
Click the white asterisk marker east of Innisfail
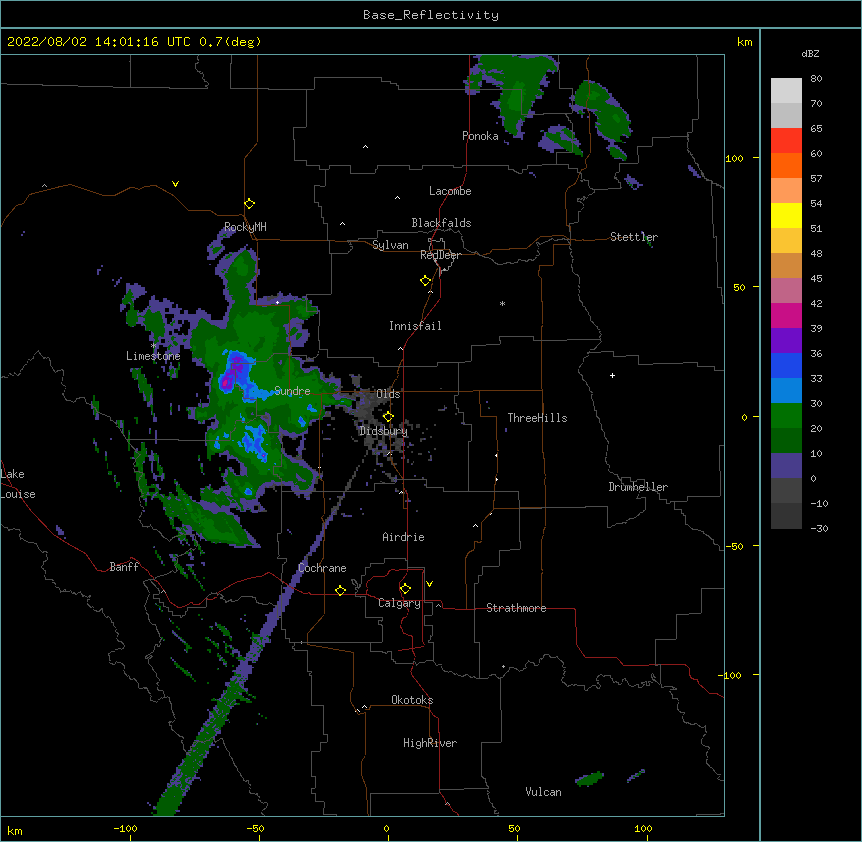502,304
